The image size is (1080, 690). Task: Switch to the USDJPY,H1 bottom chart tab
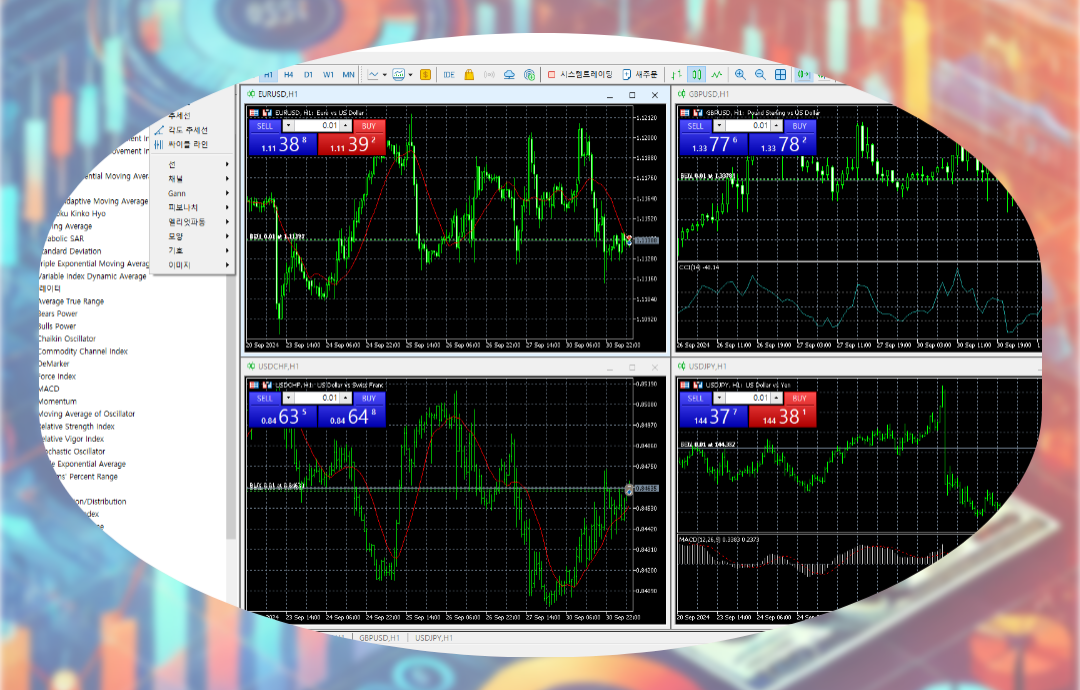434,638
